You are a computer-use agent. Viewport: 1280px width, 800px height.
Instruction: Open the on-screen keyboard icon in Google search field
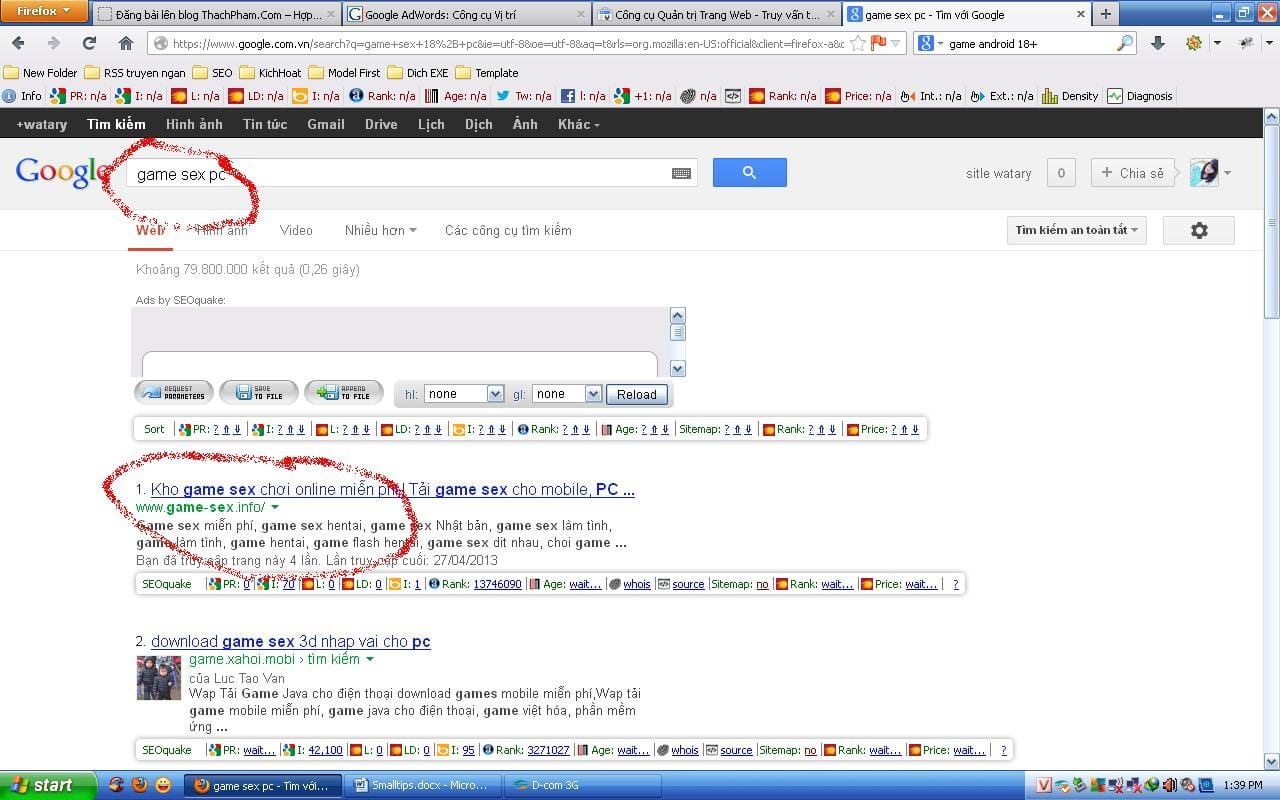[681, 173]
